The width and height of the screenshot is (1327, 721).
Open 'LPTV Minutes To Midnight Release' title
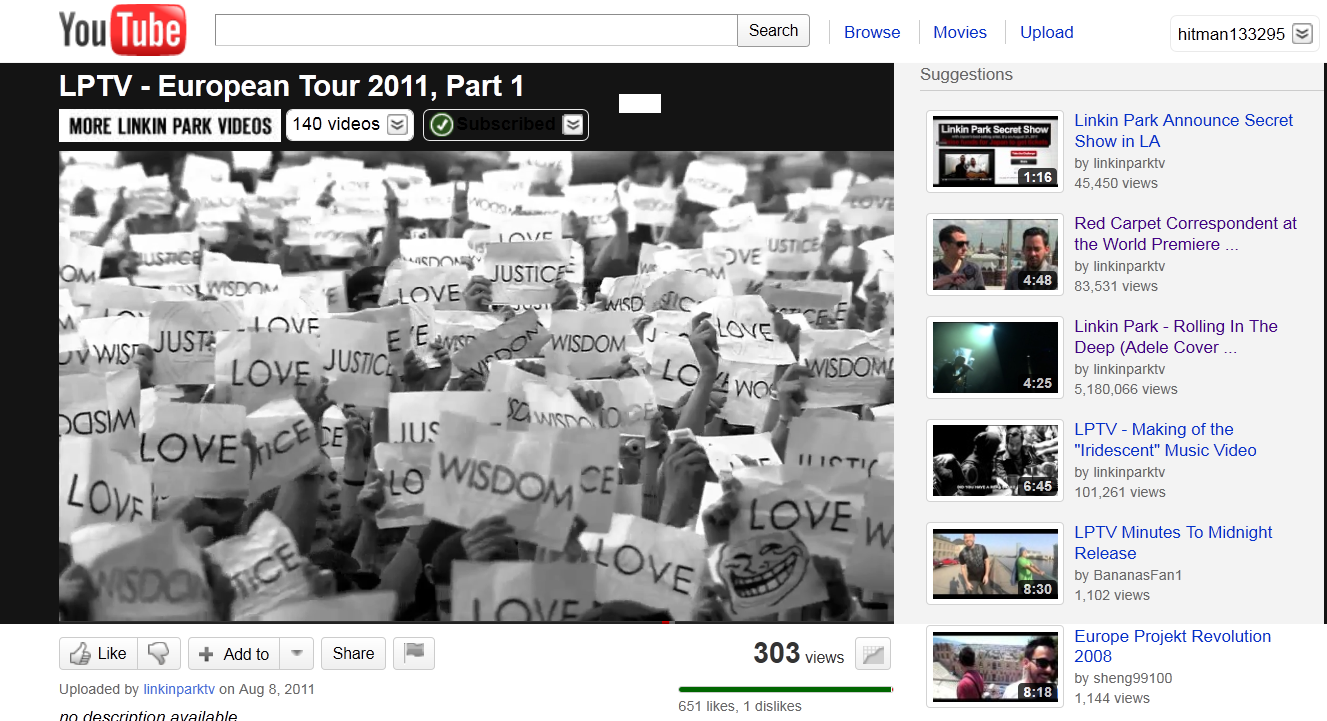1174,542
